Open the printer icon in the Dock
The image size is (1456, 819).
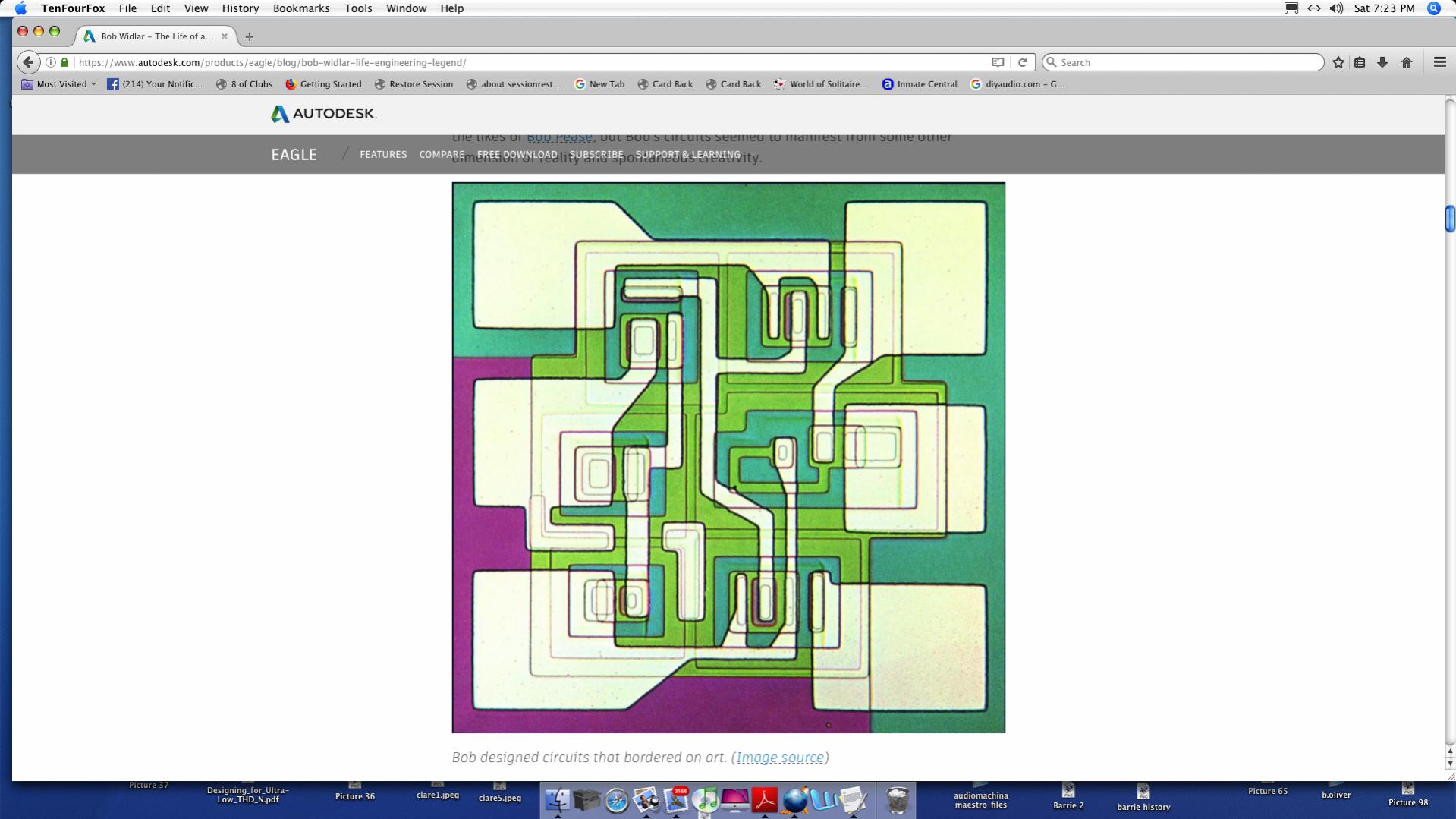click(586, 800)
